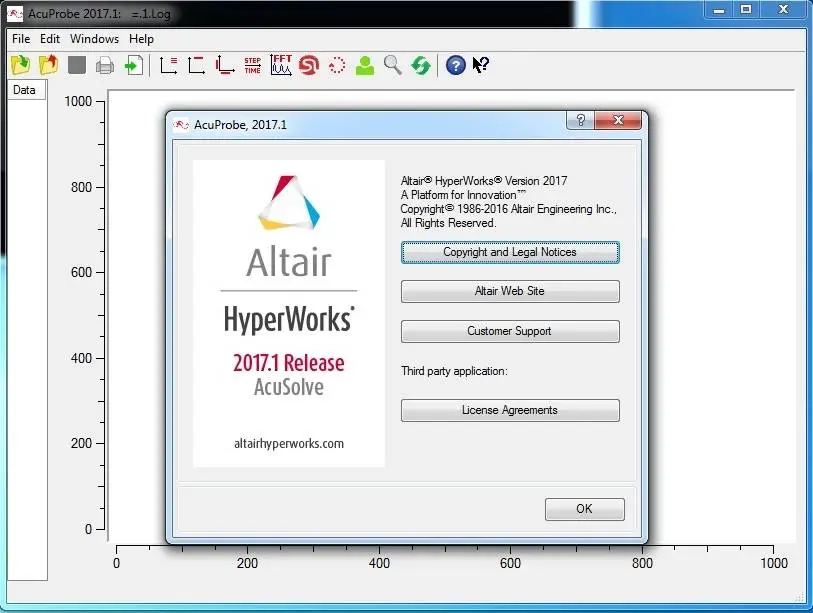Close the AcuProbe 2017.1 about dialog

point(618,120)
